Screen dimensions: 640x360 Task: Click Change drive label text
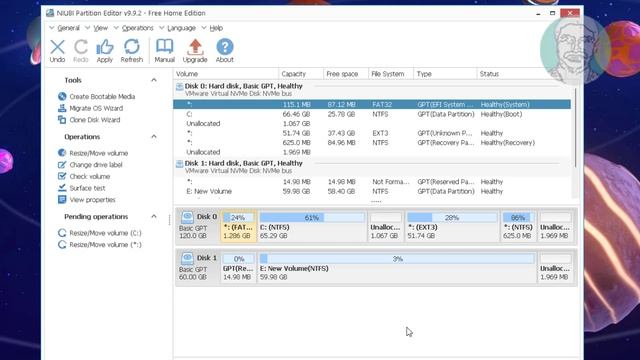[96, 164]
